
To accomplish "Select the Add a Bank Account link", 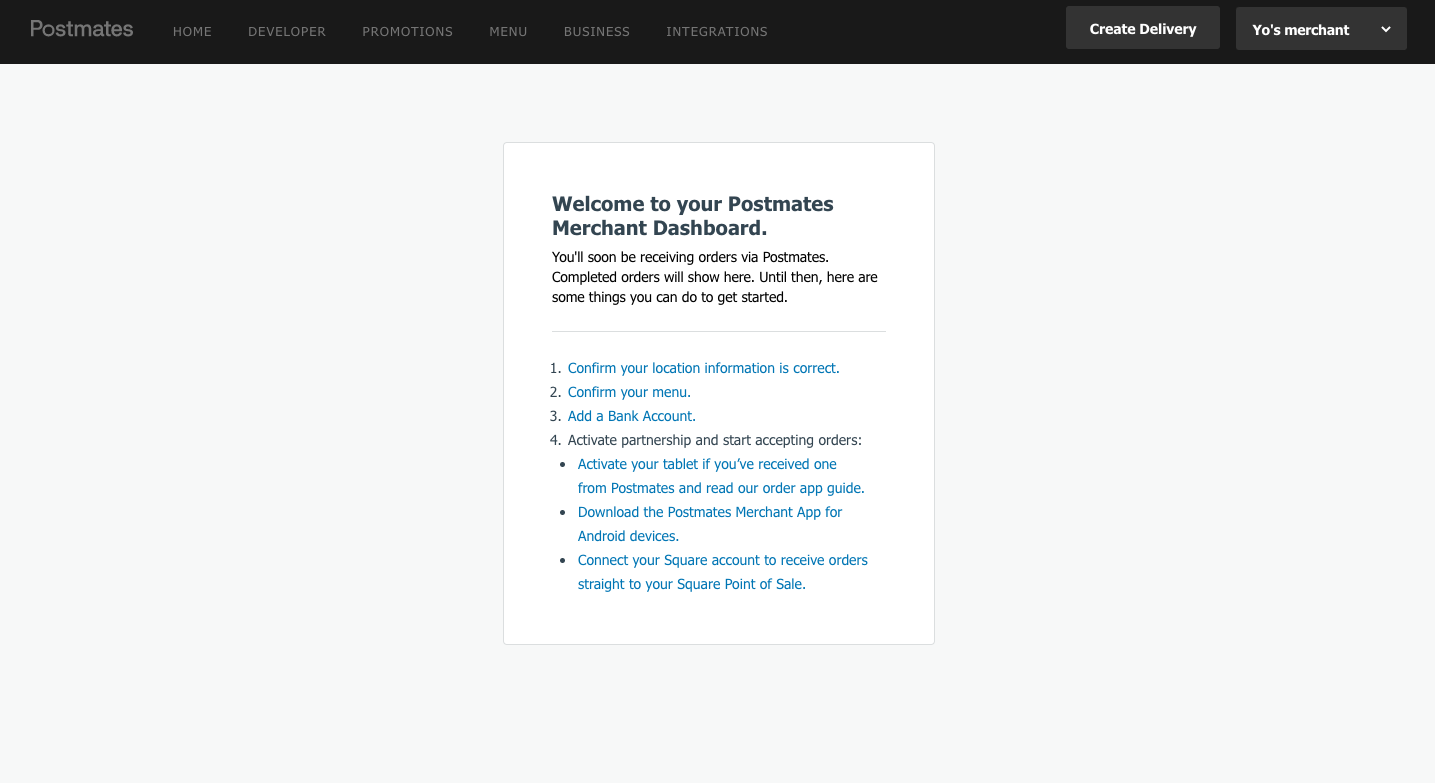I will (x=632, y=416).
